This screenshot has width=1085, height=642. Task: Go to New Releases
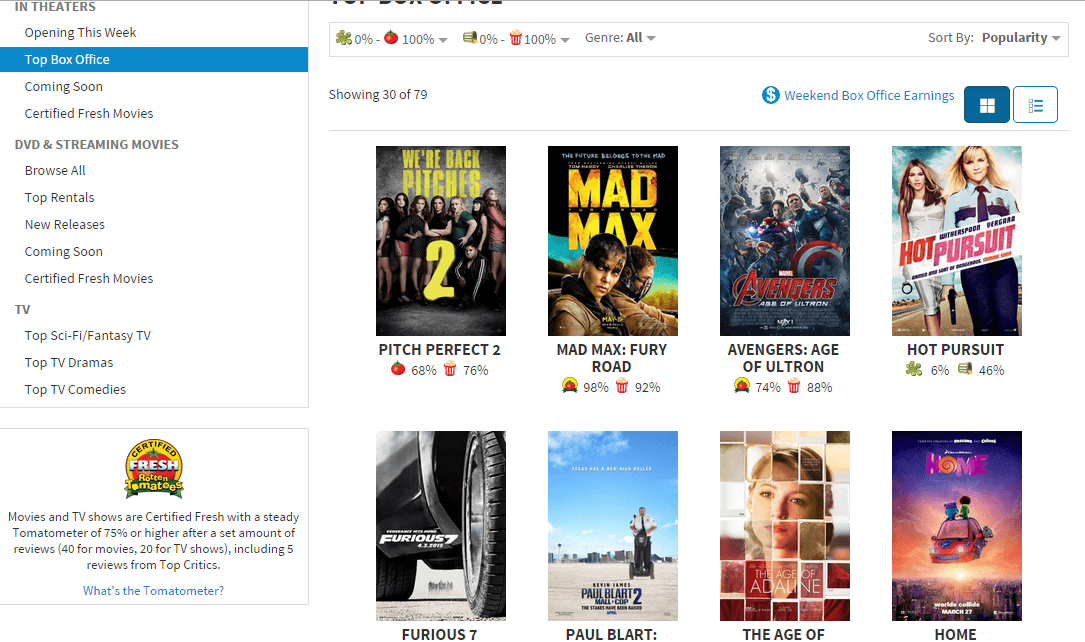[65, 224]
